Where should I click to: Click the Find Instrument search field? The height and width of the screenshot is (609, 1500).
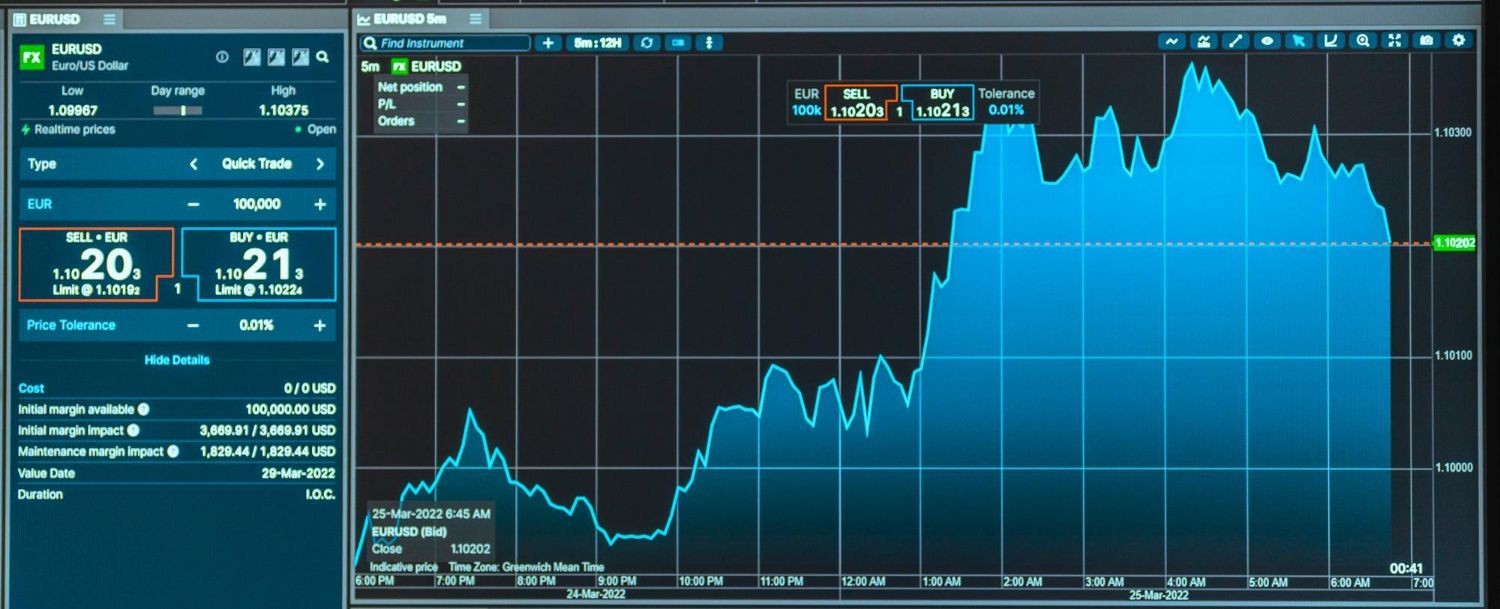[x=445, y=43]
